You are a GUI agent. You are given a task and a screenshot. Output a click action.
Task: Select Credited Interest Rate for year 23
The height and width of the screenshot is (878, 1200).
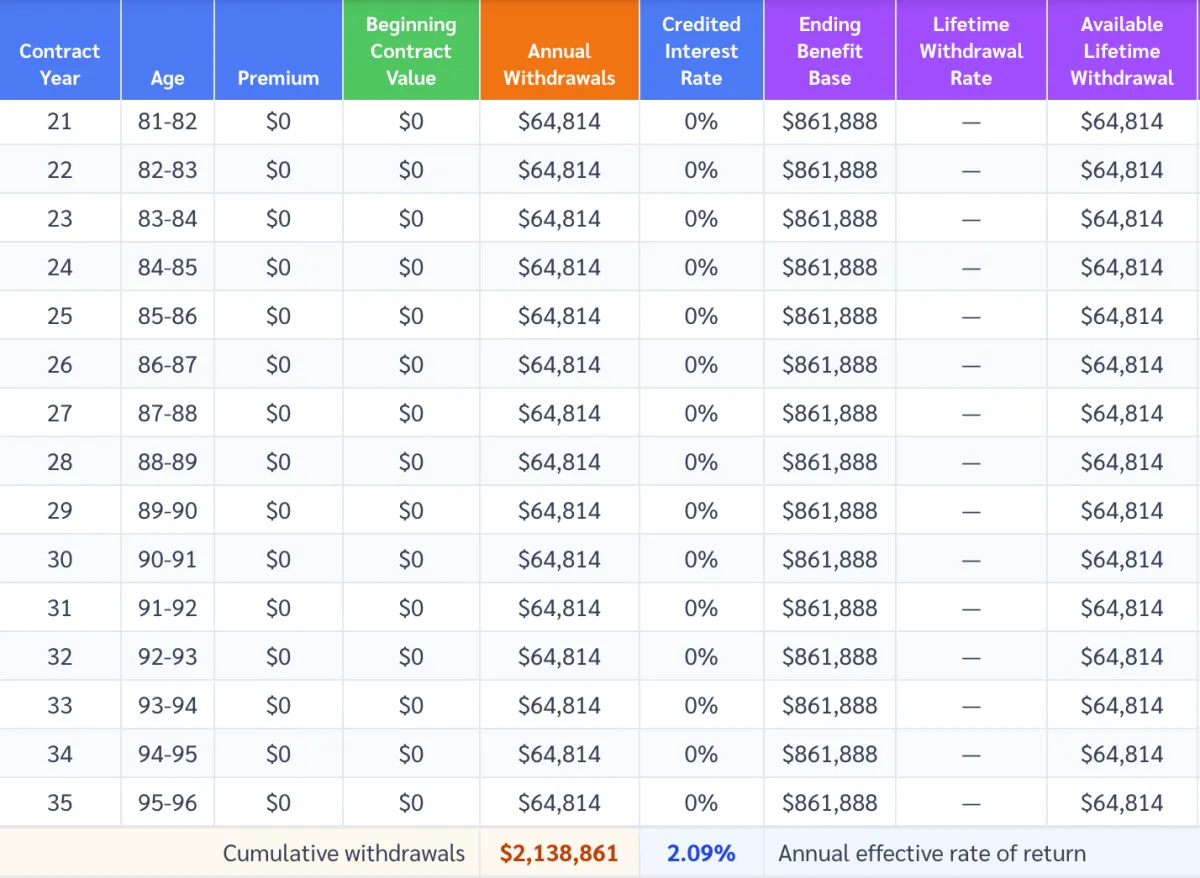coord(701,219)
